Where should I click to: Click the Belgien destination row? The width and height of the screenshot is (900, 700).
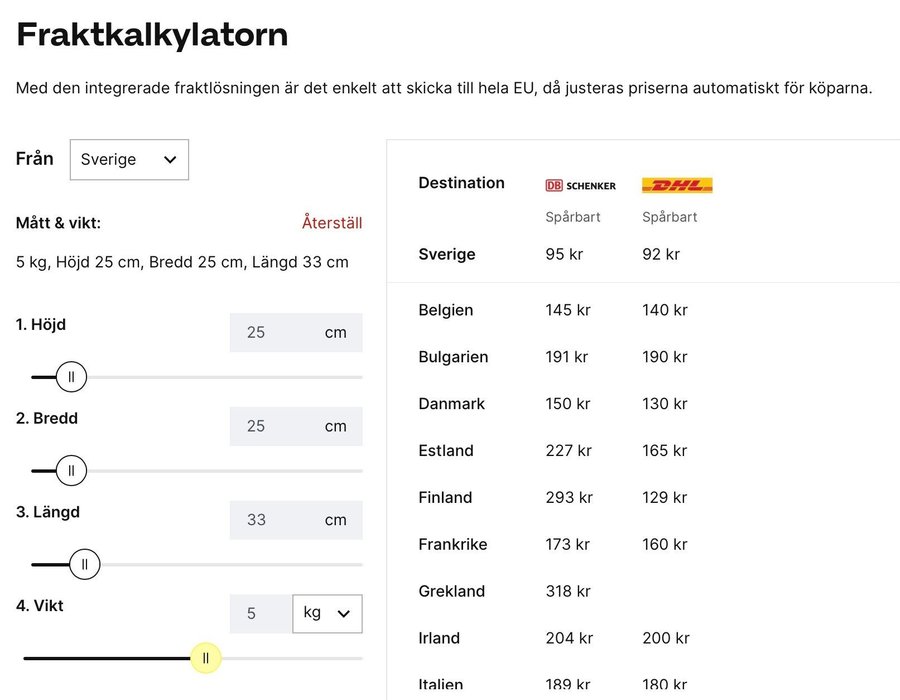446,310
